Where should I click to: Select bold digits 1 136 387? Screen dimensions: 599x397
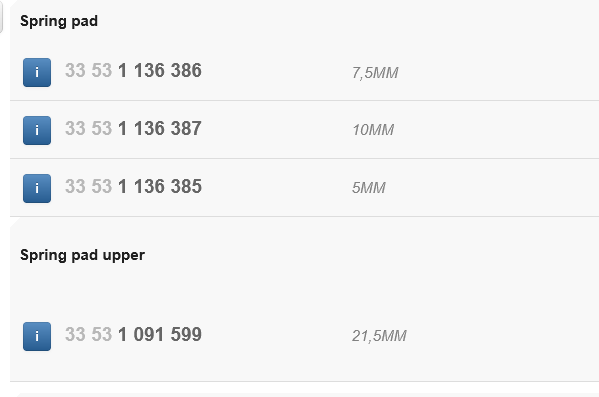pos(160,129)
